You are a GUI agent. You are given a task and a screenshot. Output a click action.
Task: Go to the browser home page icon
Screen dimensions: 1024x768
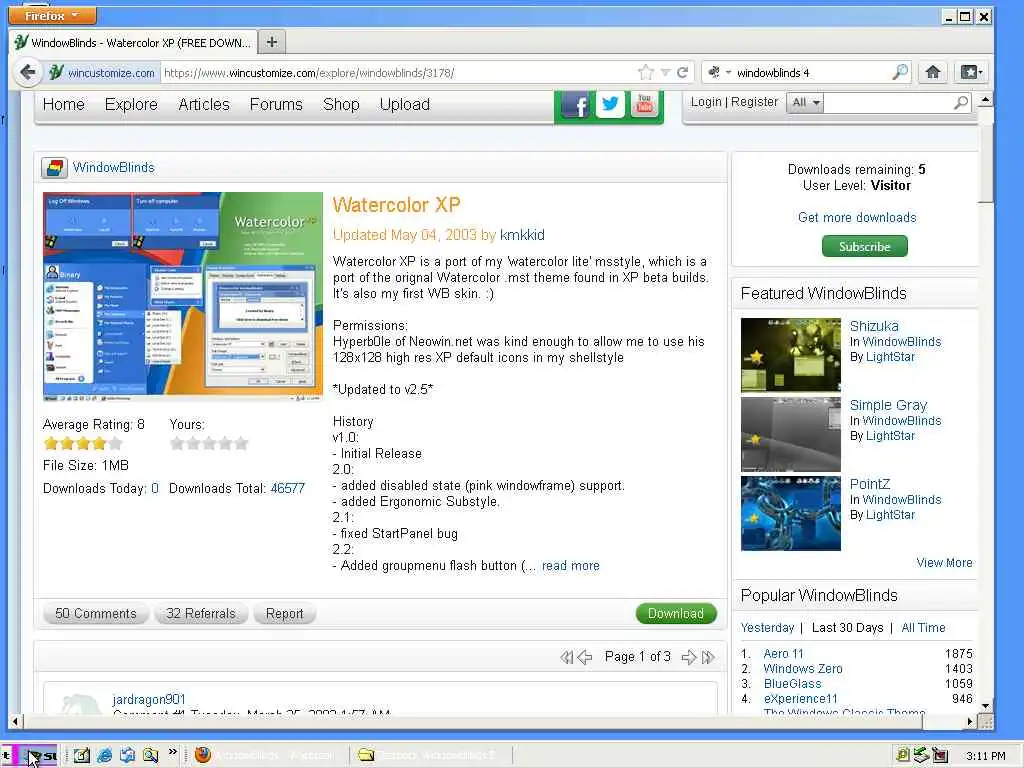point(933,72)
